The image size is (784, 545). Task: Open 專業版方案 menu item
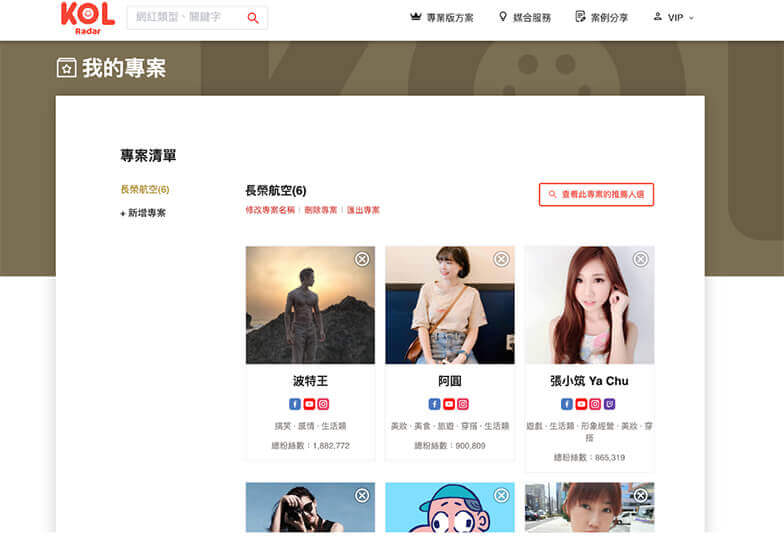[x=442, y=18]
